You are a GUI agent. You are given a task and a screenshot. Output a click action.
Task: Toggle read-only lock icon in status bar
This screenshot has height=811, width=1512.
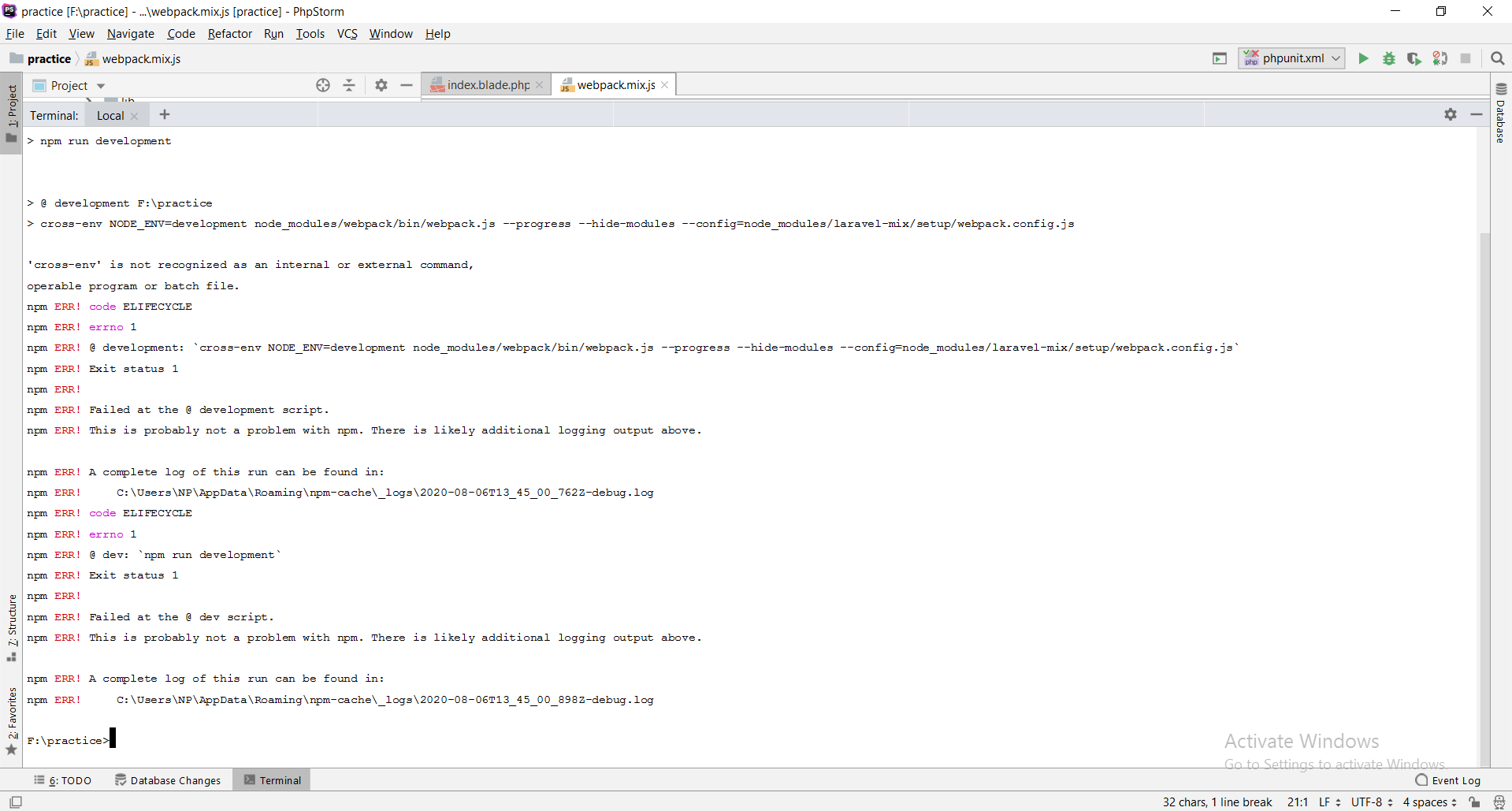point(1474,802)
